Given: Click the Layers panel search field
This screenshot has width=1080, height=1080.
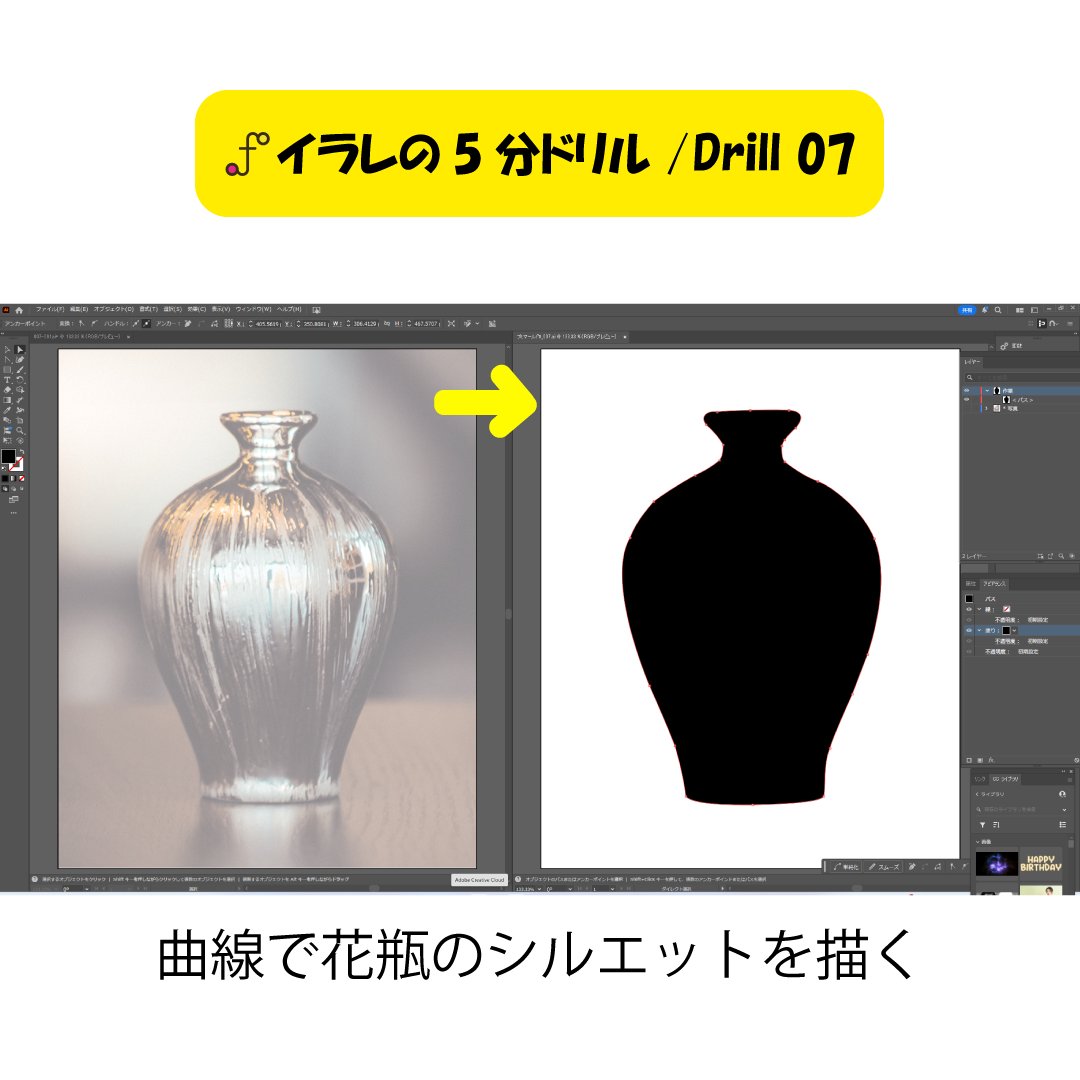Looking at the screenshot, I should click(x=1021, y=377).
